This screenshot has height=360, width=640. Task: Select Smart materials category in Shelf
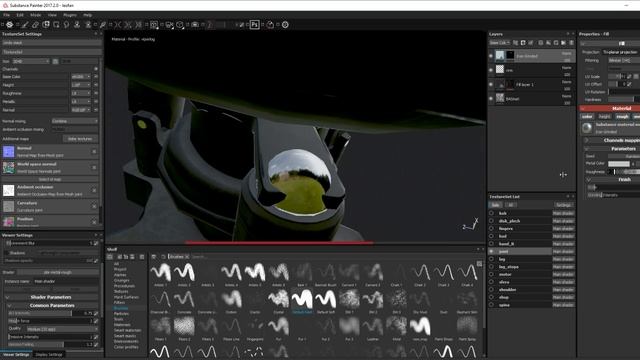coord(127,330)
